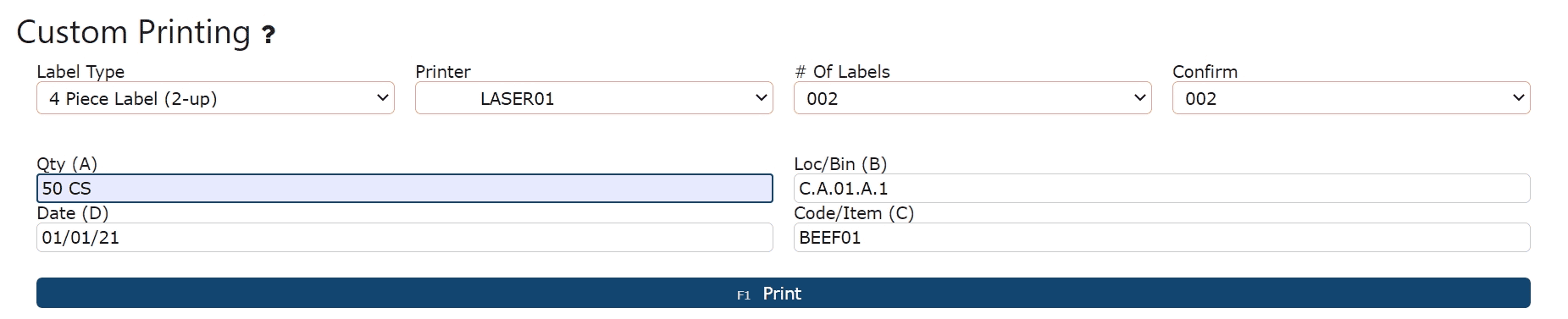The image size is (1568, 319).
Task: Click the F1 shortcut hint on Print bar
Action: point(744,295)
